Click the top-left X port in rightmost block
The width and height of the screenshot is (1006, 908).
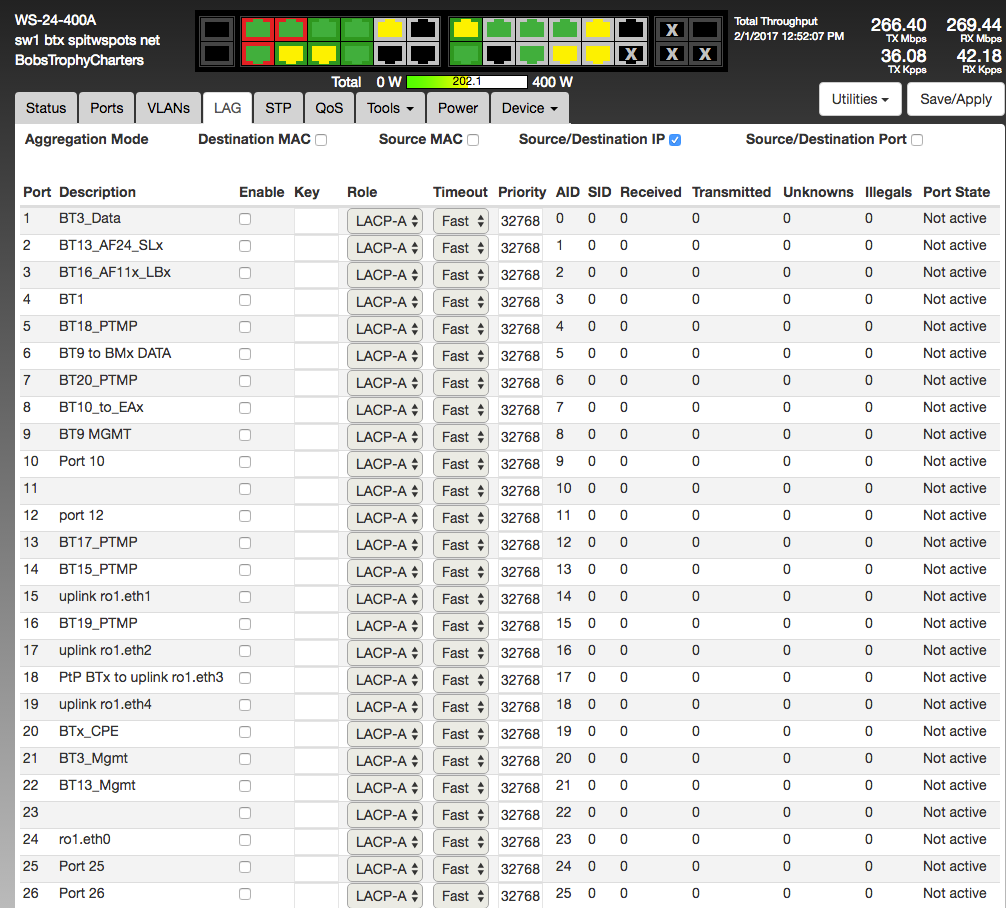click(x=673, y=30)
